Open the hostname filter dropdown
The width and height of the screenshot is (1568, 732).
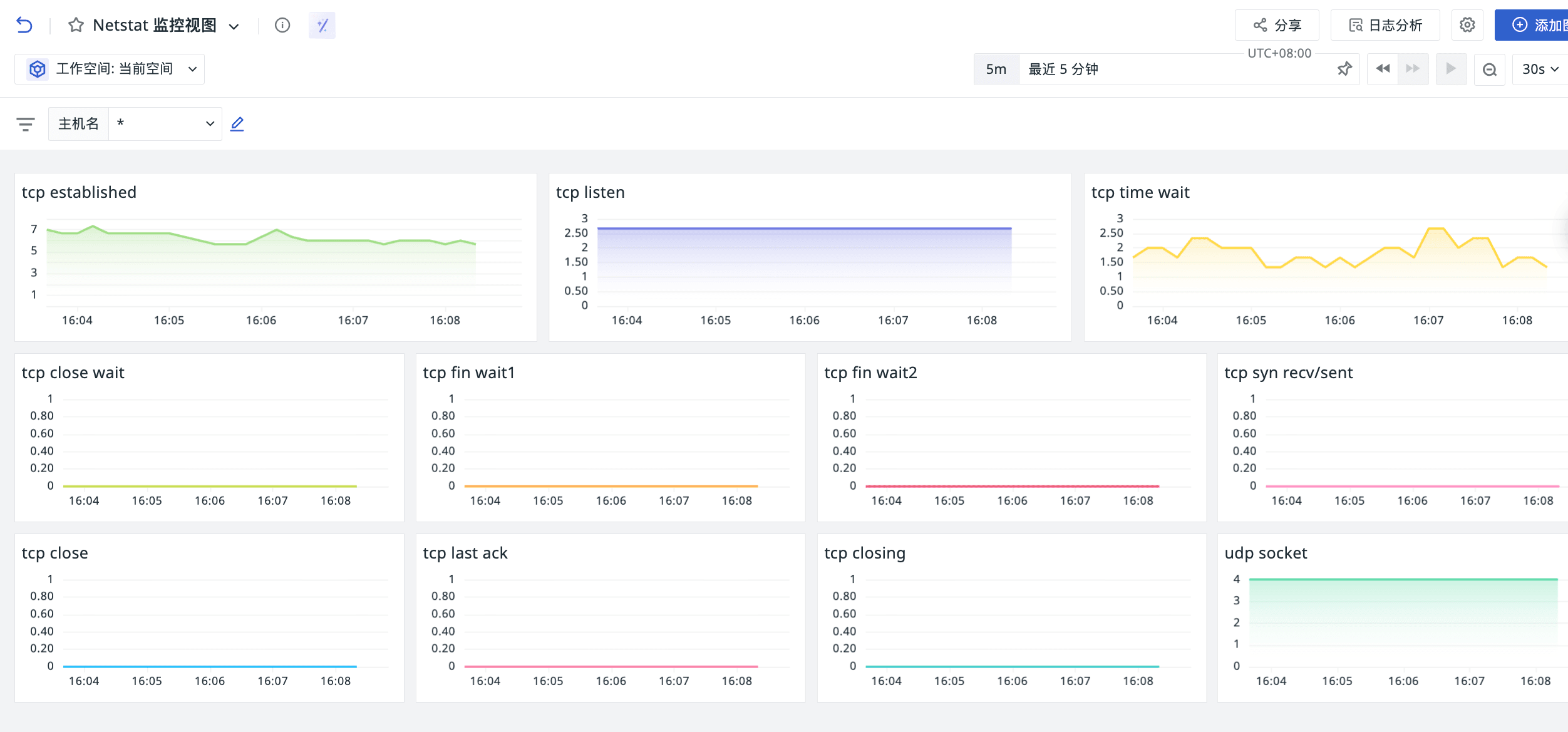pos(165,124)
